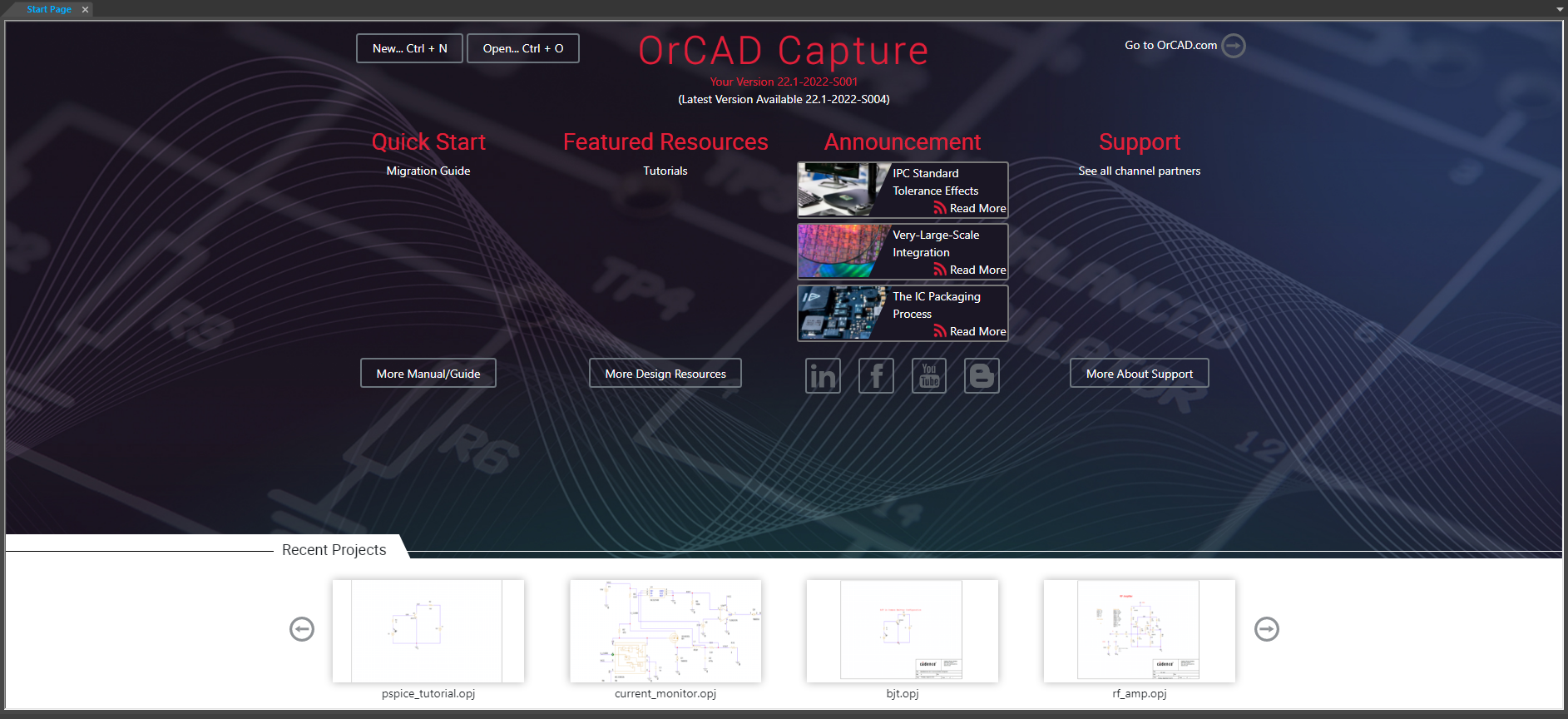1568x719 pixels.
Task: Open pspice_tutorial.opj project thumbnail
Action: (428, 632)
